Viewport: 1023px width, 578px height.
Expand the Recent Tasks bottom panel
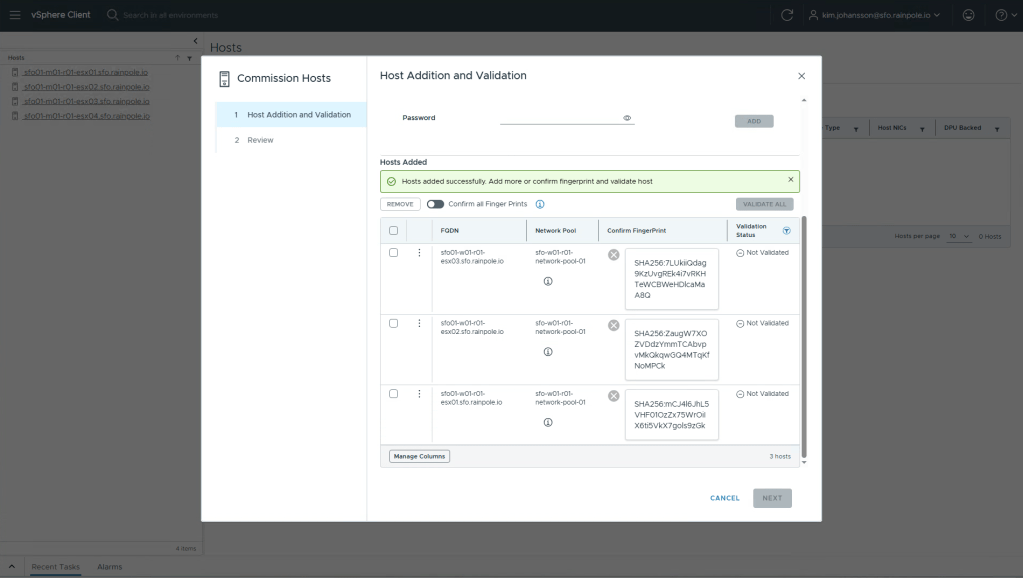click(x=12, y=567)
